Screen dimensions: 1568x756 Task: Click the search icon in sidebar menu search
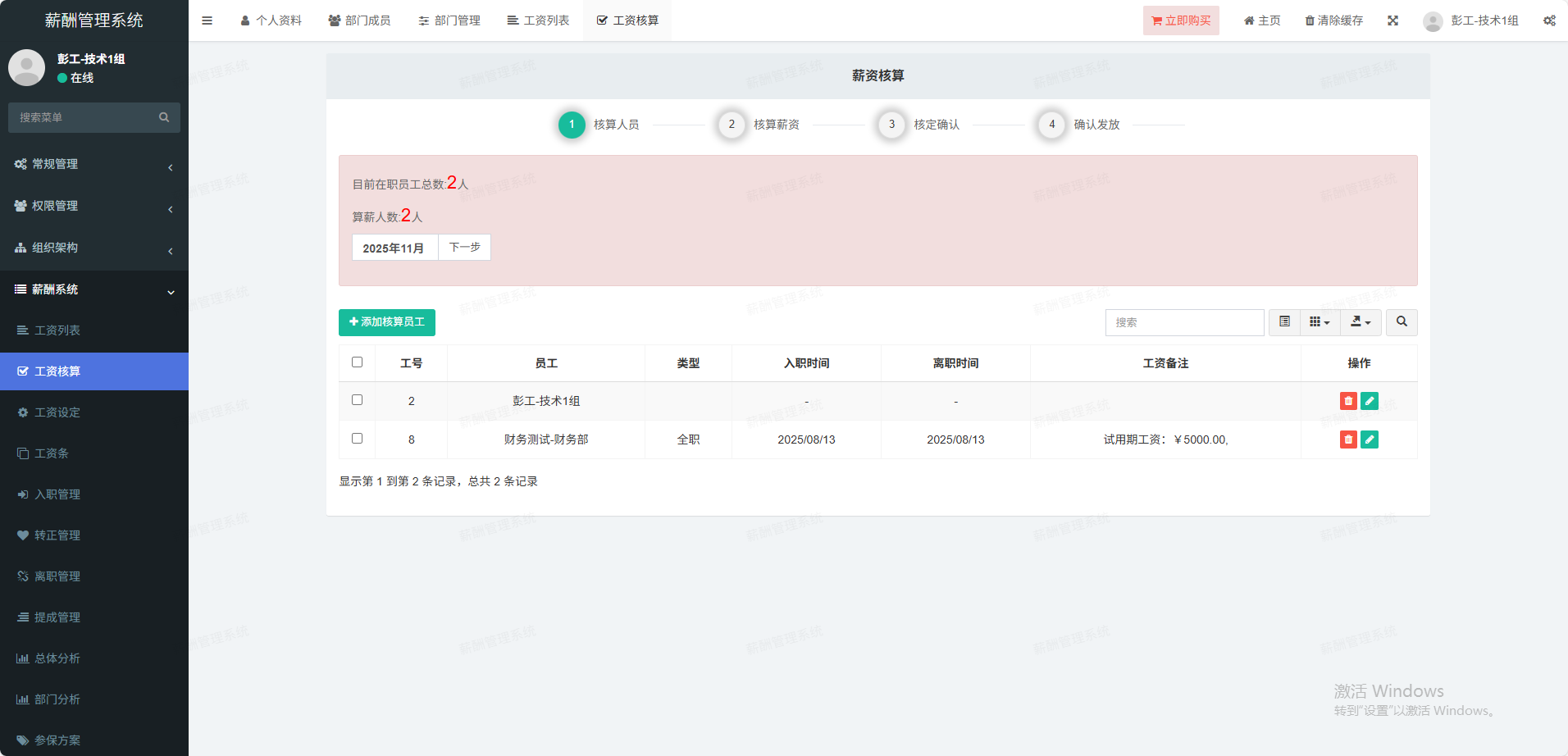(x=164, y=117)
